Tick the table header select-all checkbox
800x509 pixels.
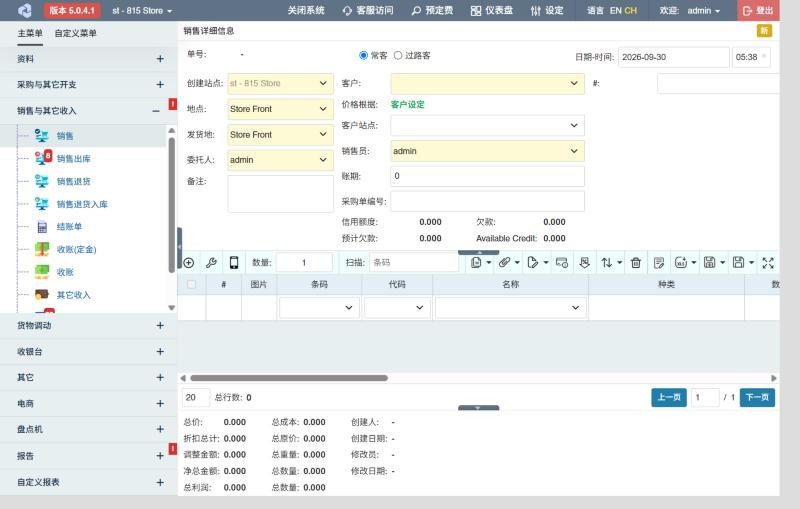pos(191,284)
